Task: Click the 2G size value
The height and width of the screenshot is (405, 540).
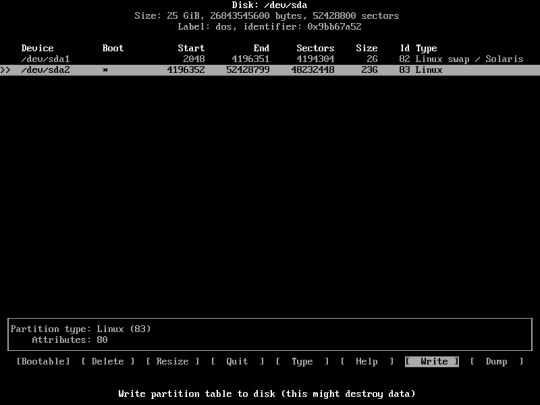Action: click(372, 59)
